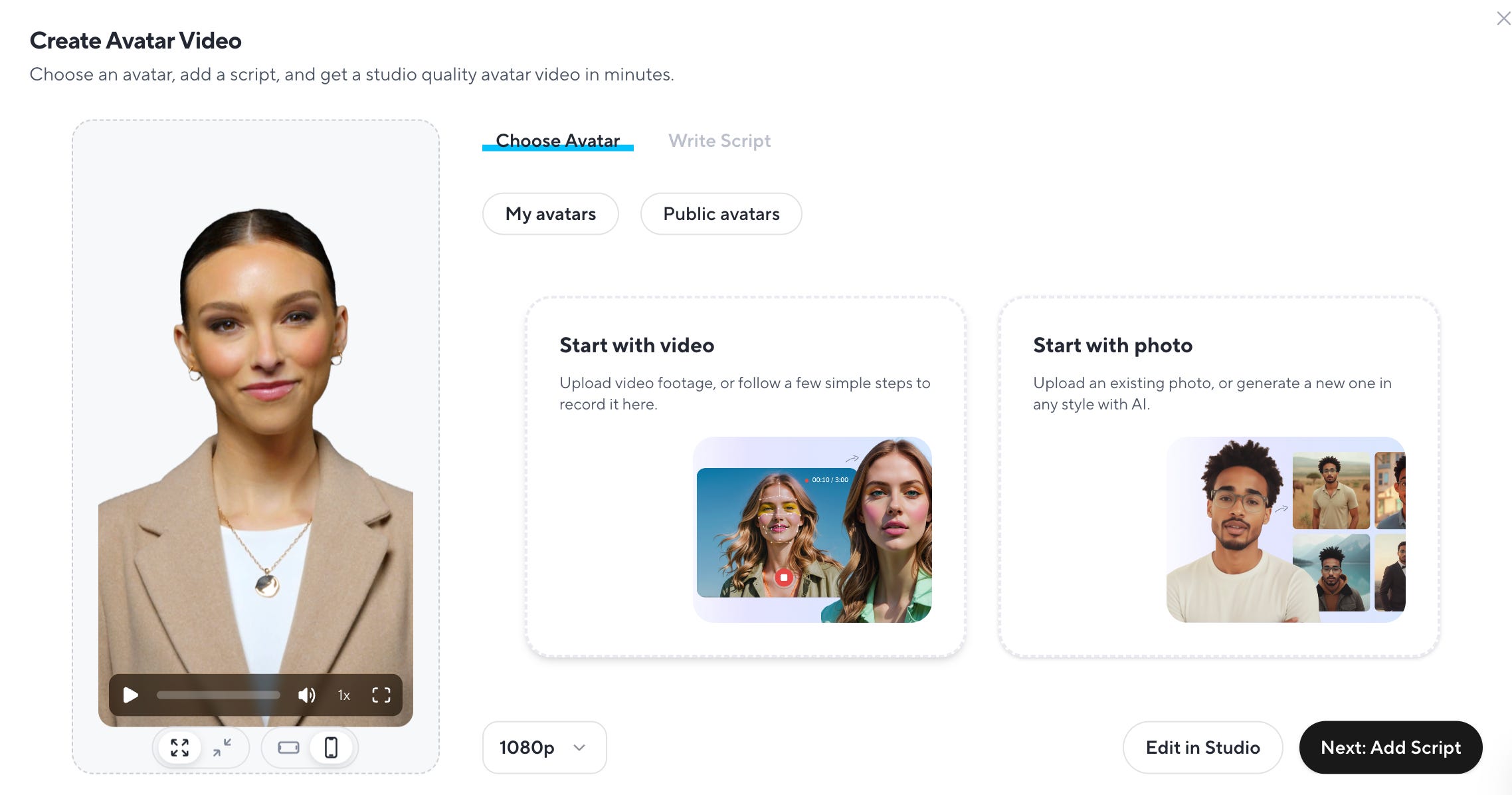Image resolution: width=1512 pixels, height=795 pixels.
Task: Click Next: Add Script button
Action: pyautogui.click(x=1390, y=748)
